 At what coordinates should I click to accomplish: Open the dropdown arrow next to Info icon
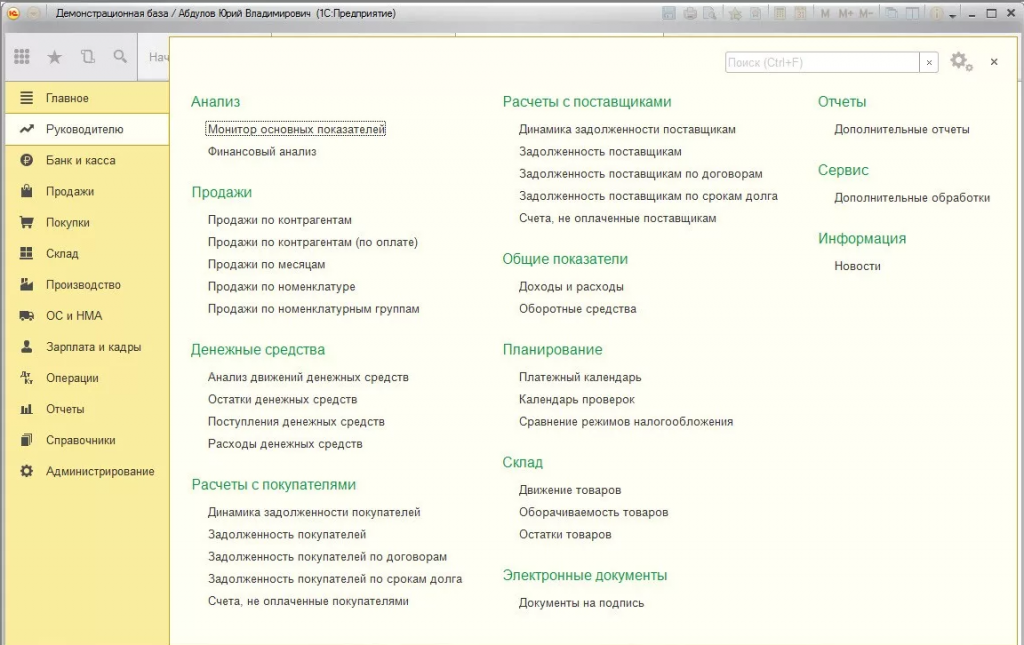point(953,15)
